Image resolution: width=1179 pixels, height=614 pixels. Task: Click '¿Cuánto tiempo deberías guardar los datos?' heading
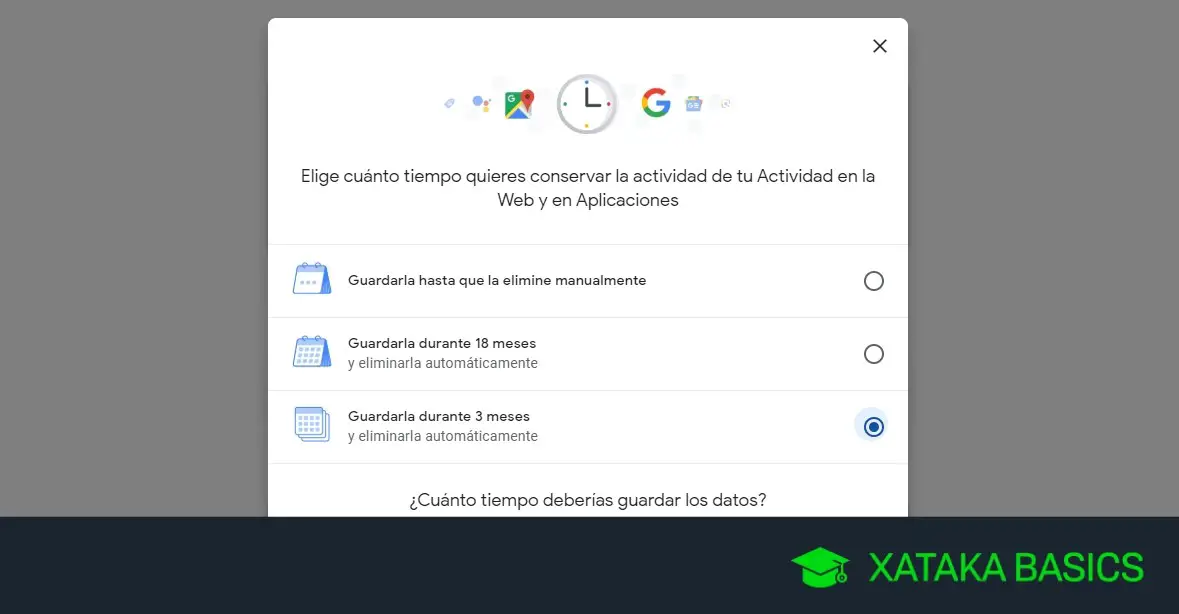click(x=588, y=501)
